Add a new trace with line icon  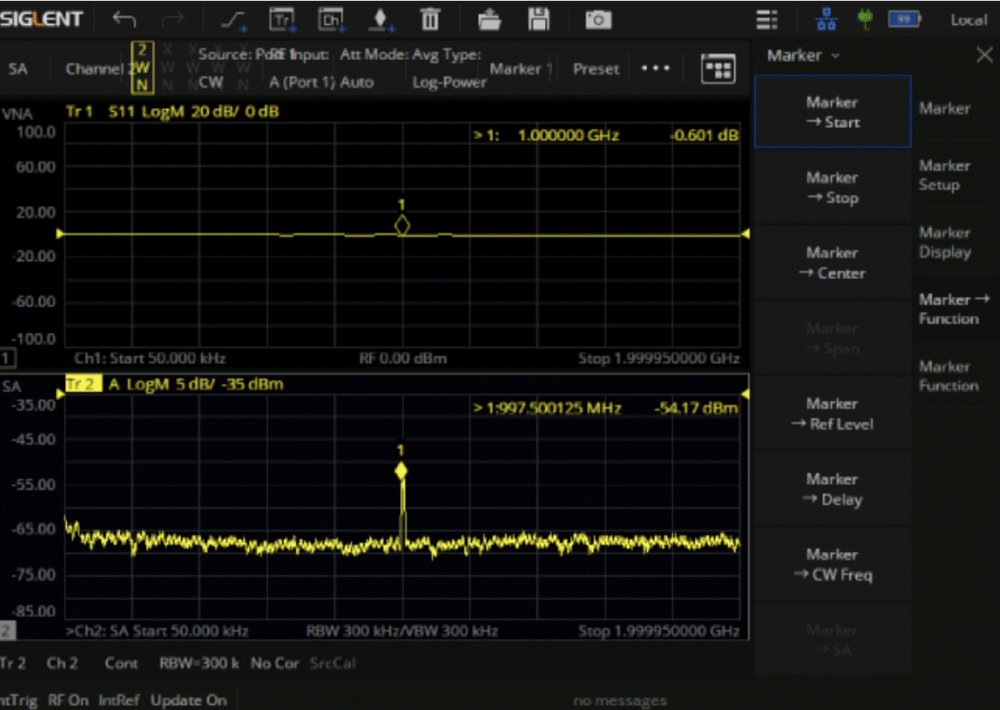[x=233, y=20]
